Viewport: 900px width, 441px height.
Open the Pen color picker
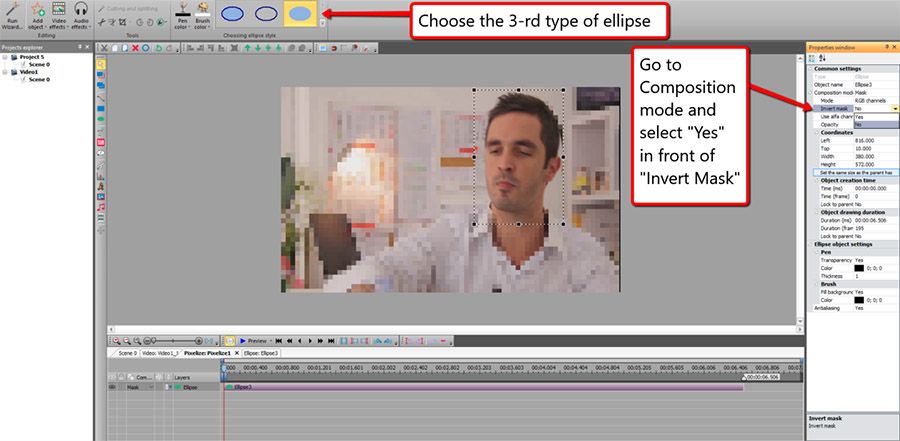point(183,16)
